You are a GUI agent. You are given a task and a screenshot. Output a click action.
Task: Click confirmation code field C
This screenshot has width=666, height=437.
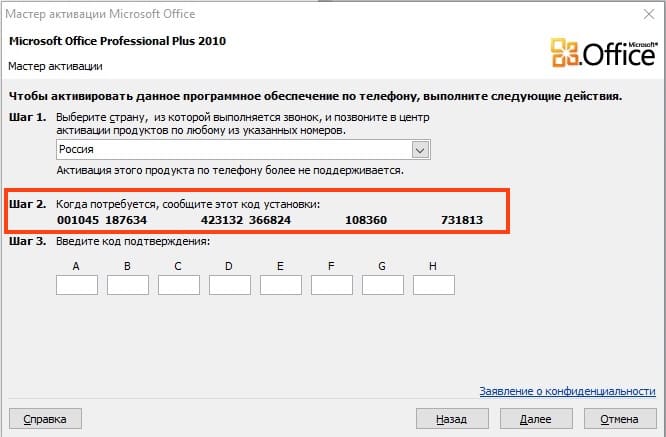179,285
